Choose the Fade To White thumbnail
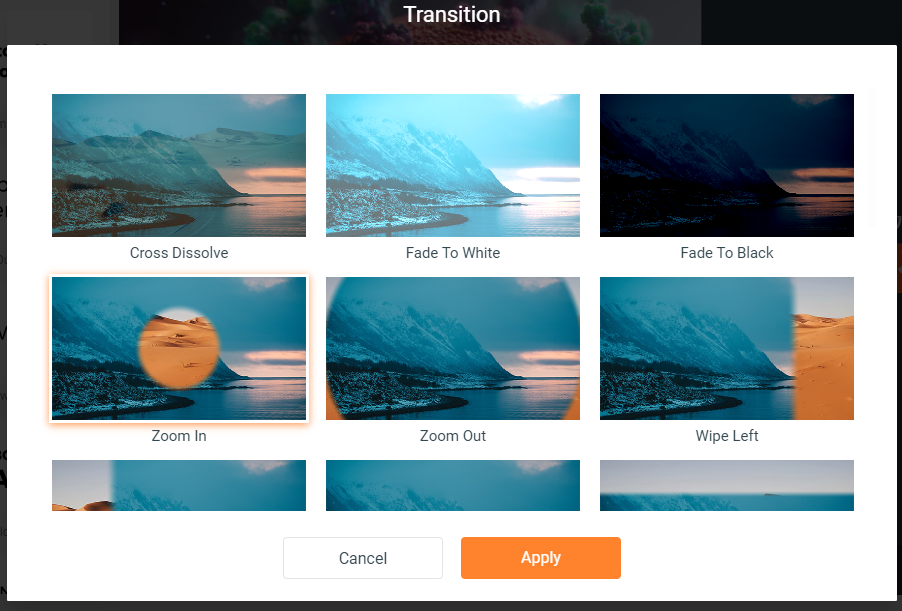 pos(453,165)
